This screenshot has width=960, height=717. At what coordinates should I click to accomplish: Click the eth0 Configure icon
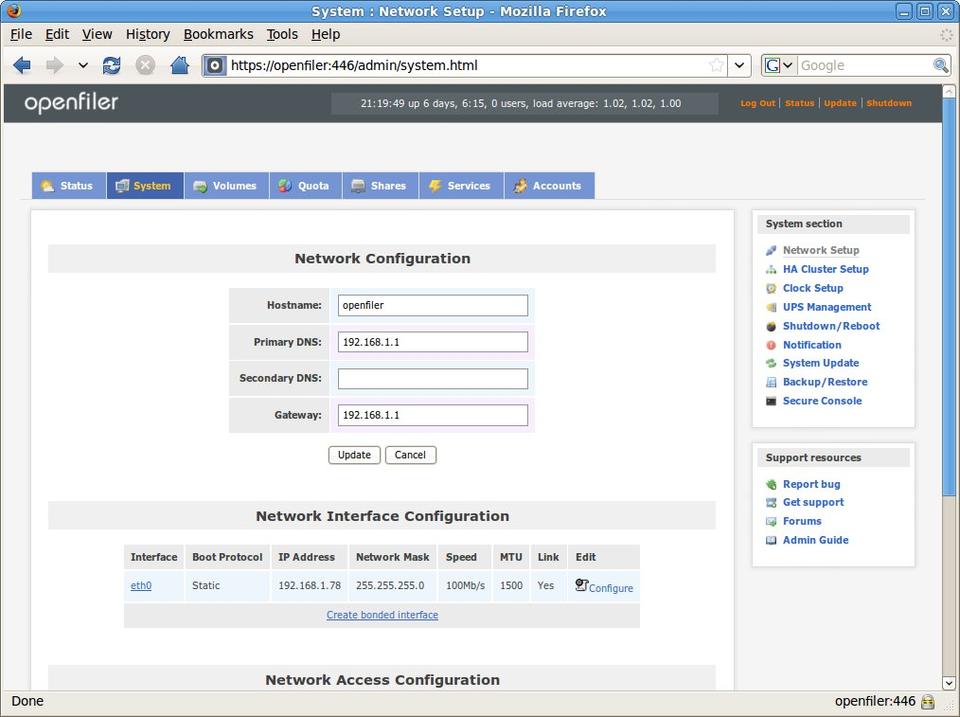582,586
